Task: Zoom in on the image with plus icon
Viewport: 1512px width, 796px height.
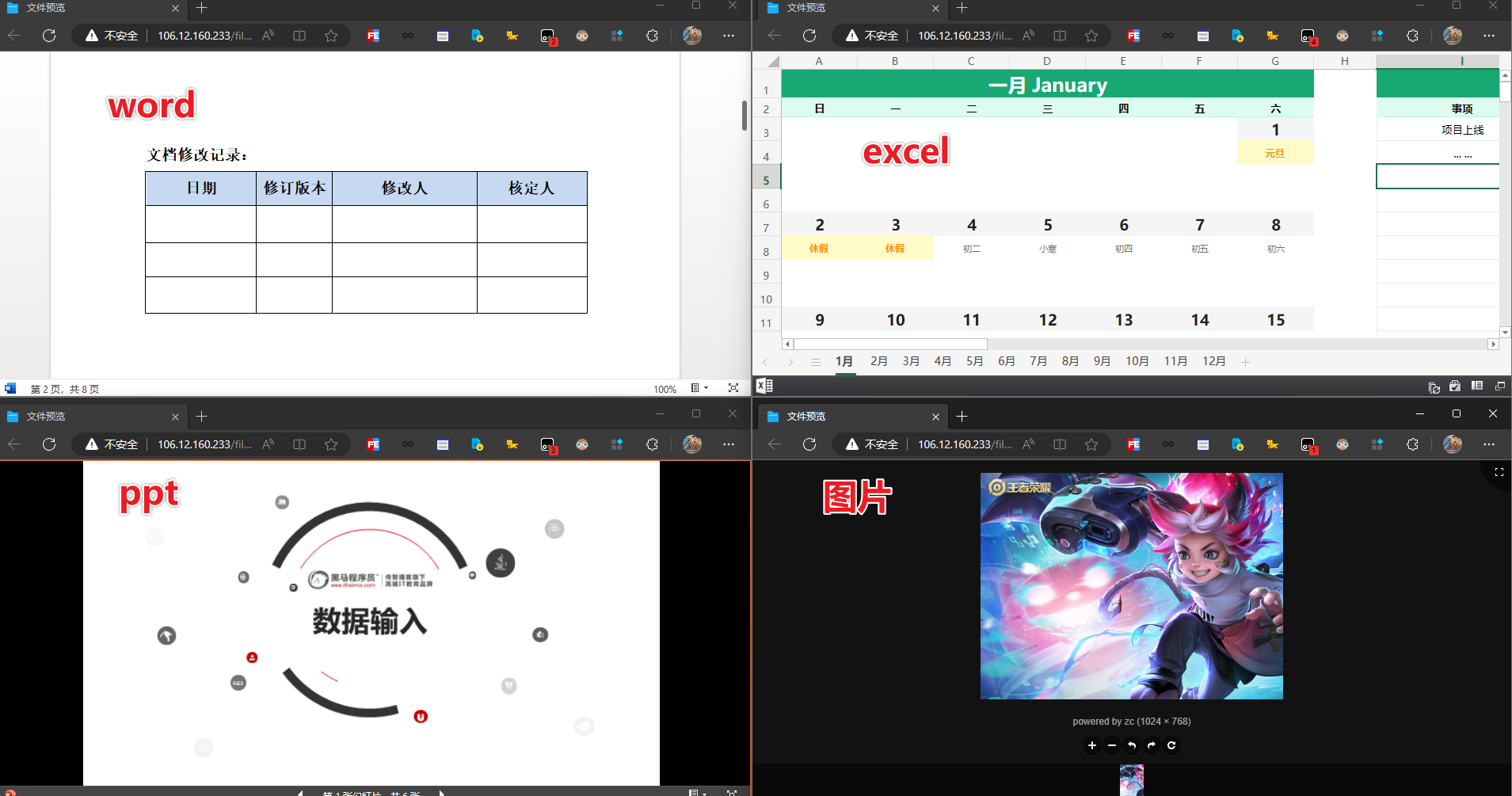Action: [1092, 745]
